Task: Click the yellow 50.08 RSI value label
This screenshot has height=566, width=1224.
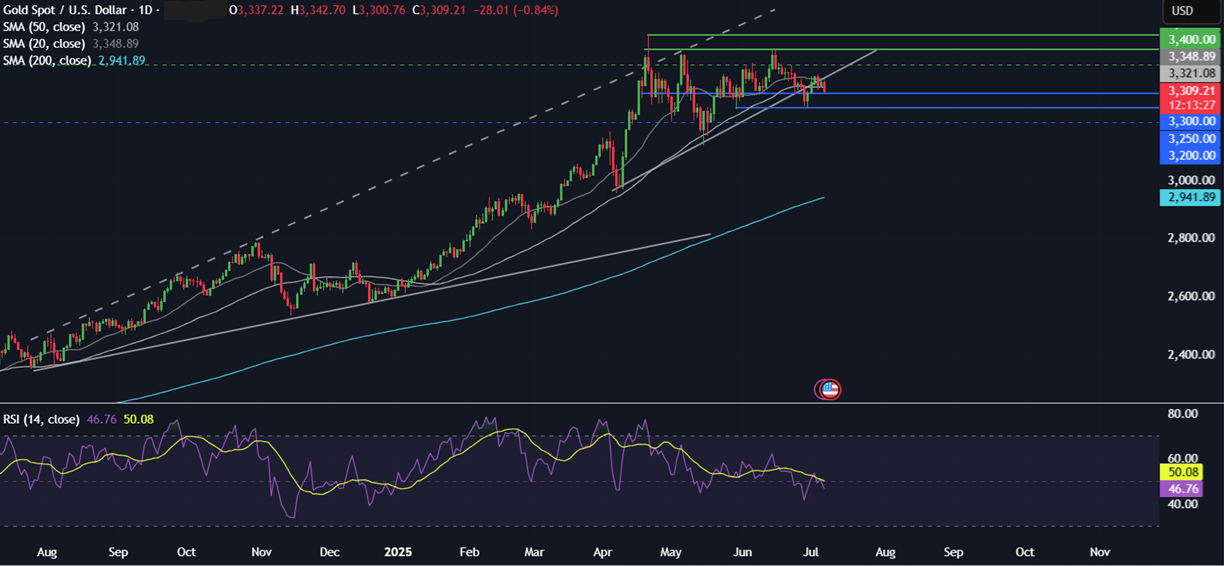Action: 1180,471
